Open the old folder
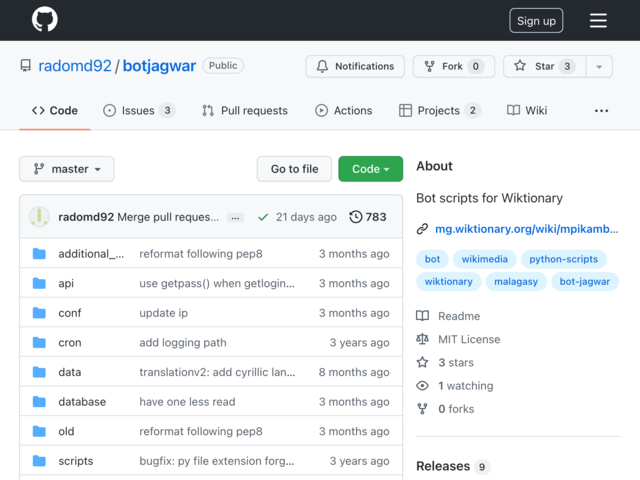Image resolution: width=640 pixels, height=480 pixels. coord(66,431)
